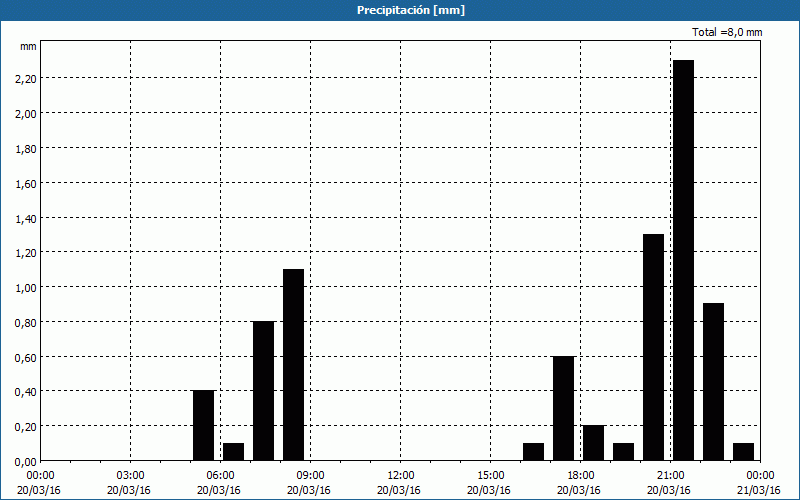This screenshot has width=800, height=500.
Task: Click the 0,60 y-axis label
Action: coord(26,357)
